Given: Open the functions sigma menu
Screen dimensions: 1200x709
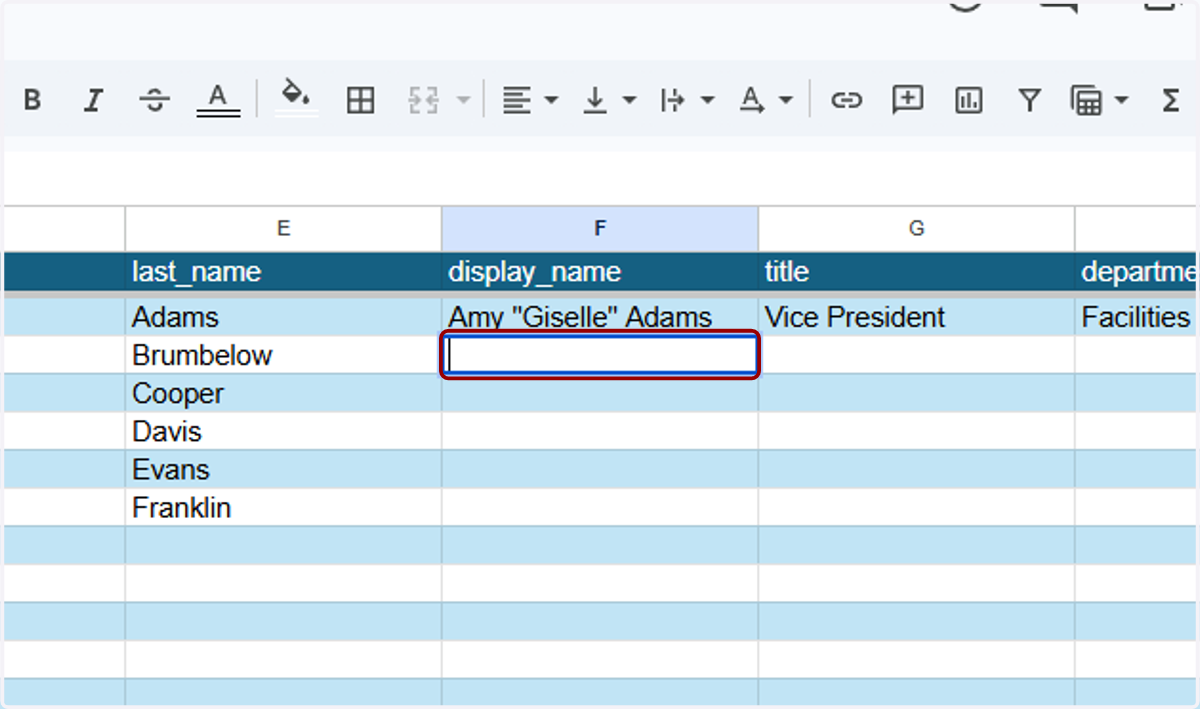Looking at the screenshot, I should click(1171, 100).
